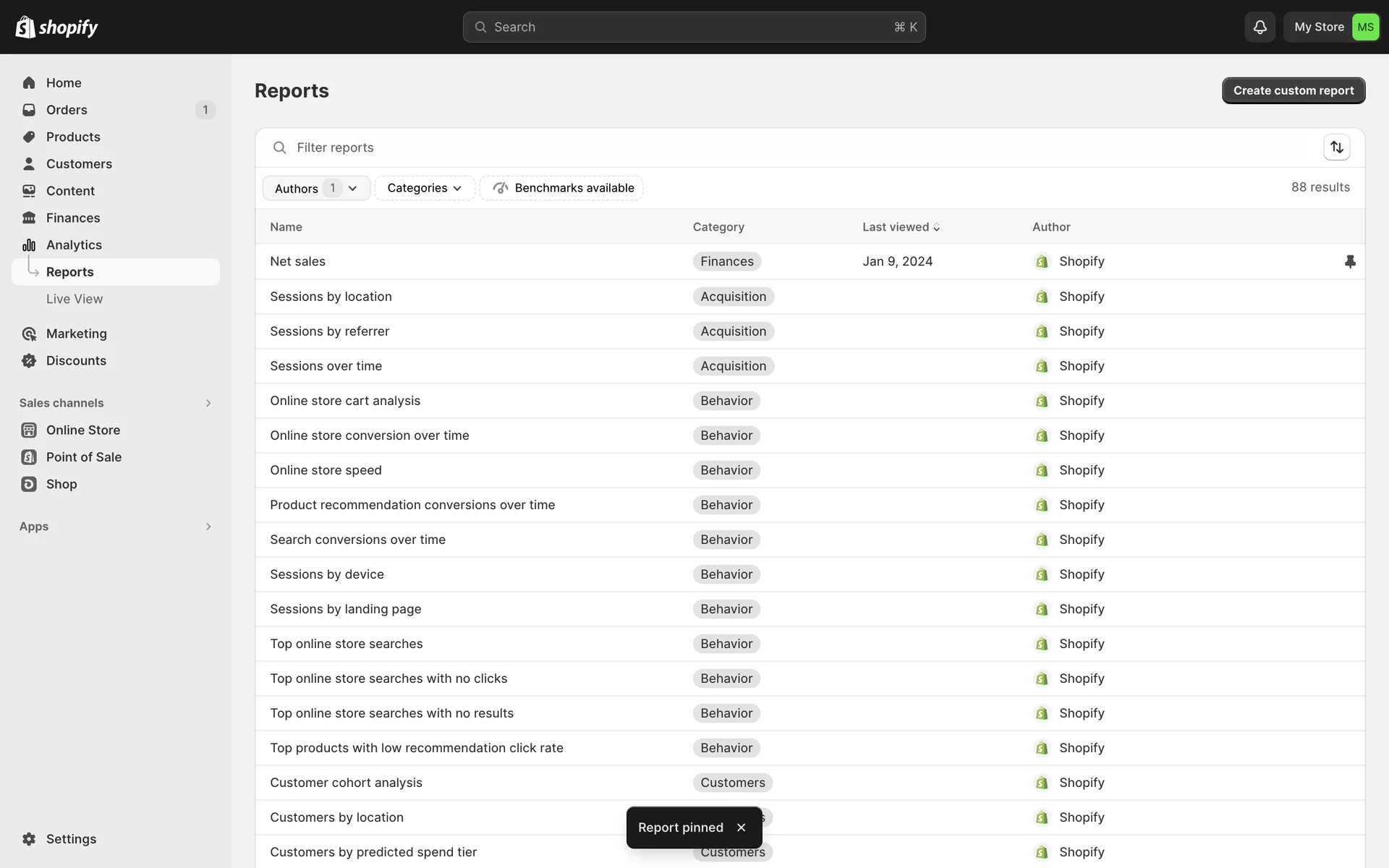Click the notifications bell icon
The height and width of the screenshot is (868, 1389).
(1260, 27)
